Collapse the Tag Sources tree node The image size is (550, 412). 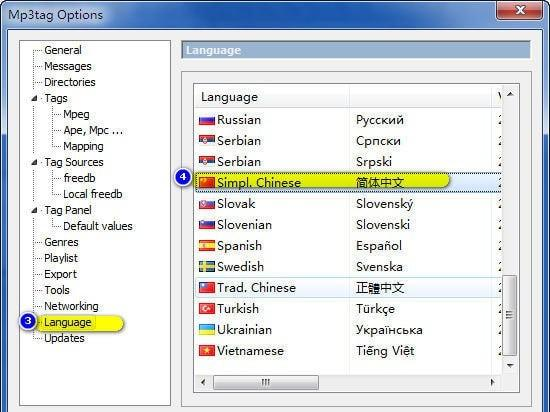coord(34,162)
